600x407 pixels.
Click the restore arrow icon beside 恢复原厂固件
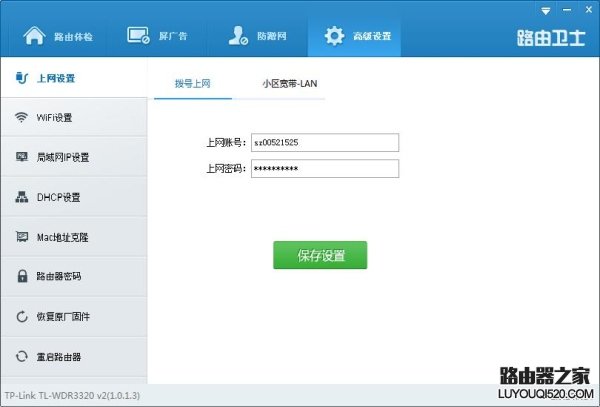[22, 316]
